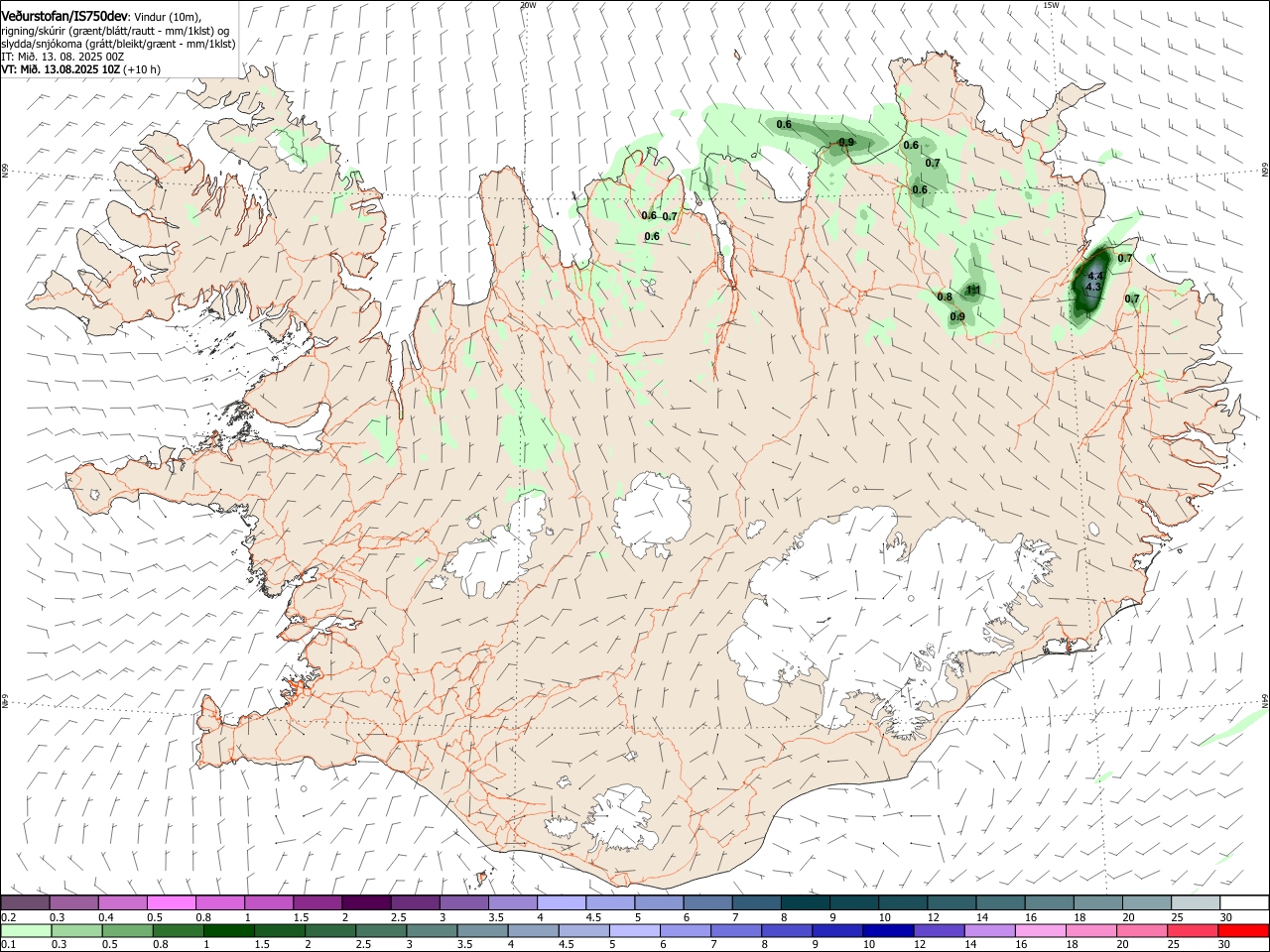
Task: Click the 1.1 precipitation value on the map
Action: 973,291
